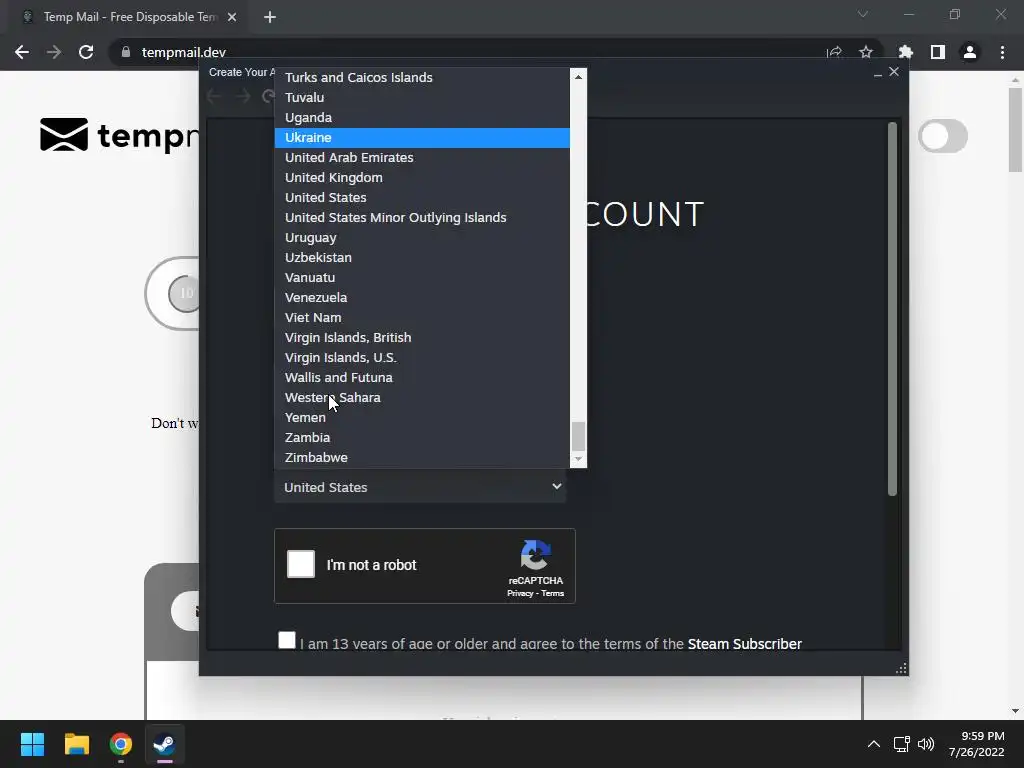Open Chrome three-dot menu
The width and height of the screenshot is (1024, 768).
tap(1002, 52)
